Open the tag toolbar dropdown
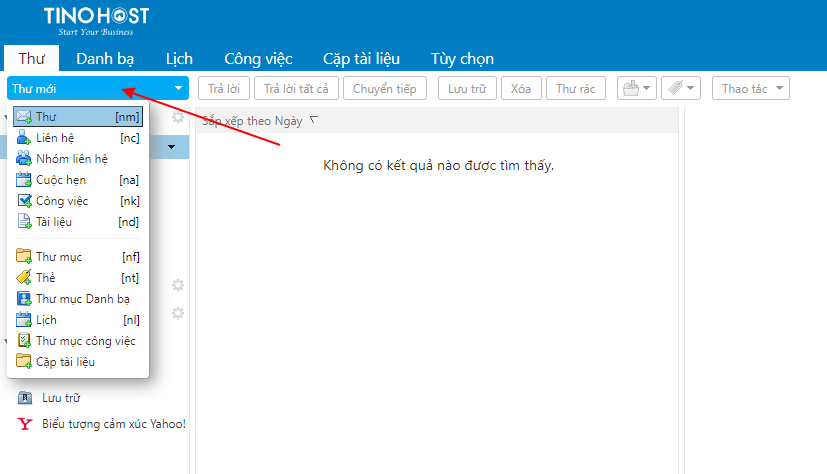827x474 pixels. click(x=681, y=89)
